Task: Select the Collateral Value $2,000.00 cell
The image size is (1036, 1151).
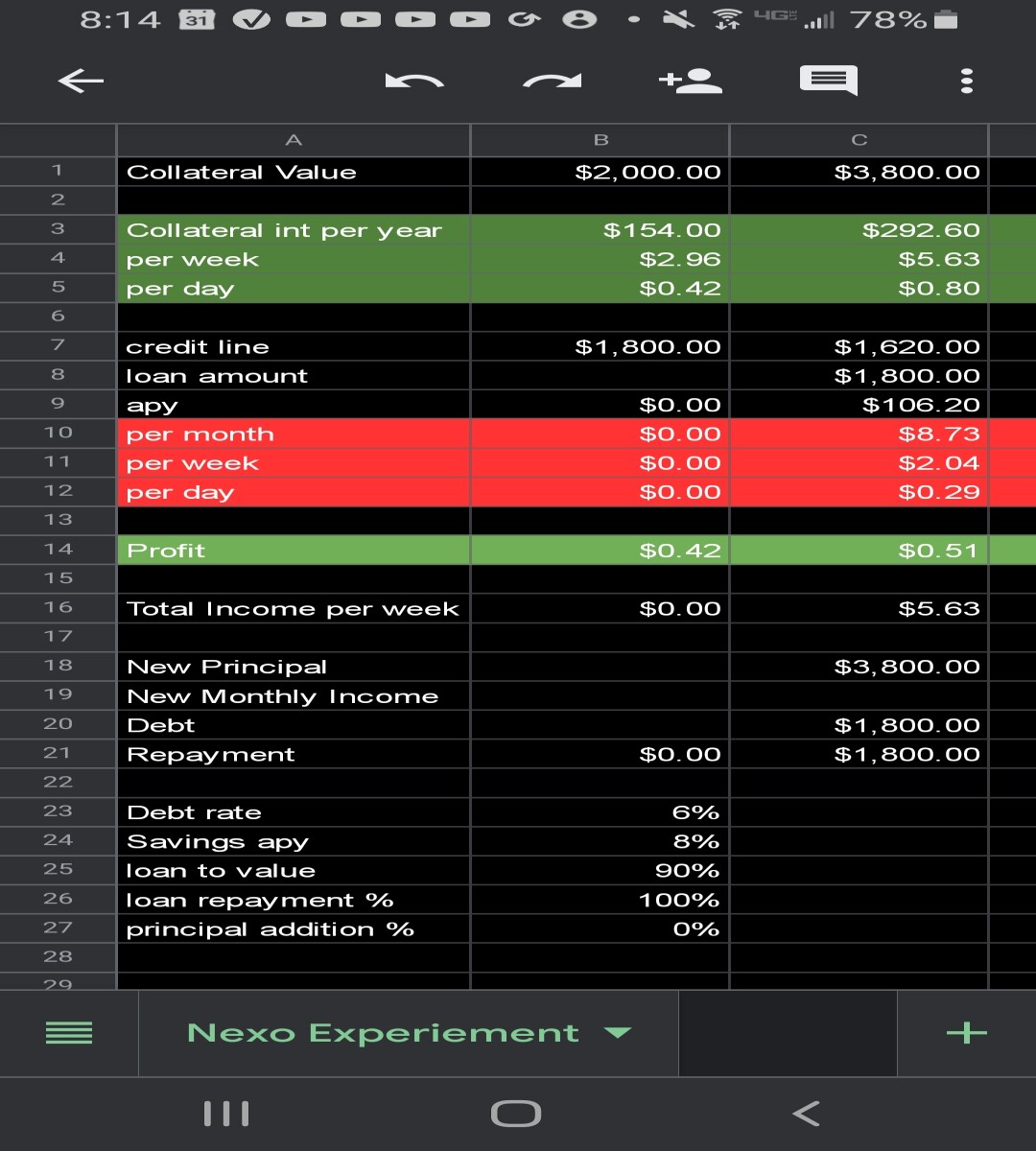Action: (600, 172)
